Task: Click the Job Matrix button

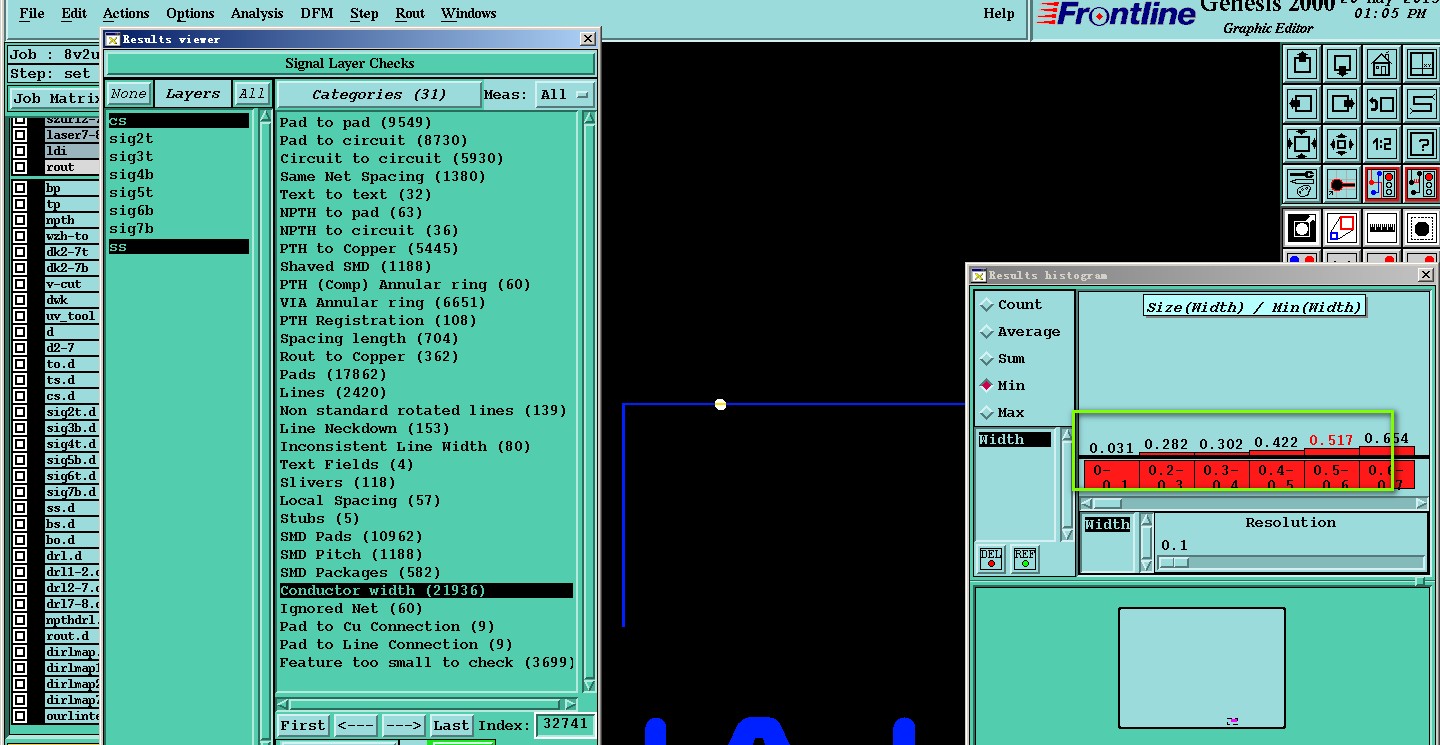Action: click(56, 98)
